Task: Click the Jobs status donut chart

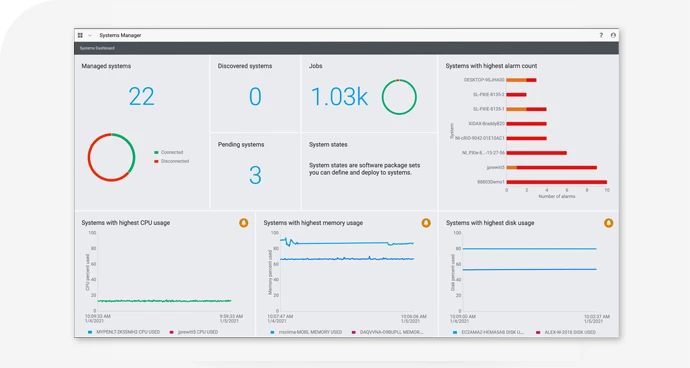Action: tap(399, 97)
